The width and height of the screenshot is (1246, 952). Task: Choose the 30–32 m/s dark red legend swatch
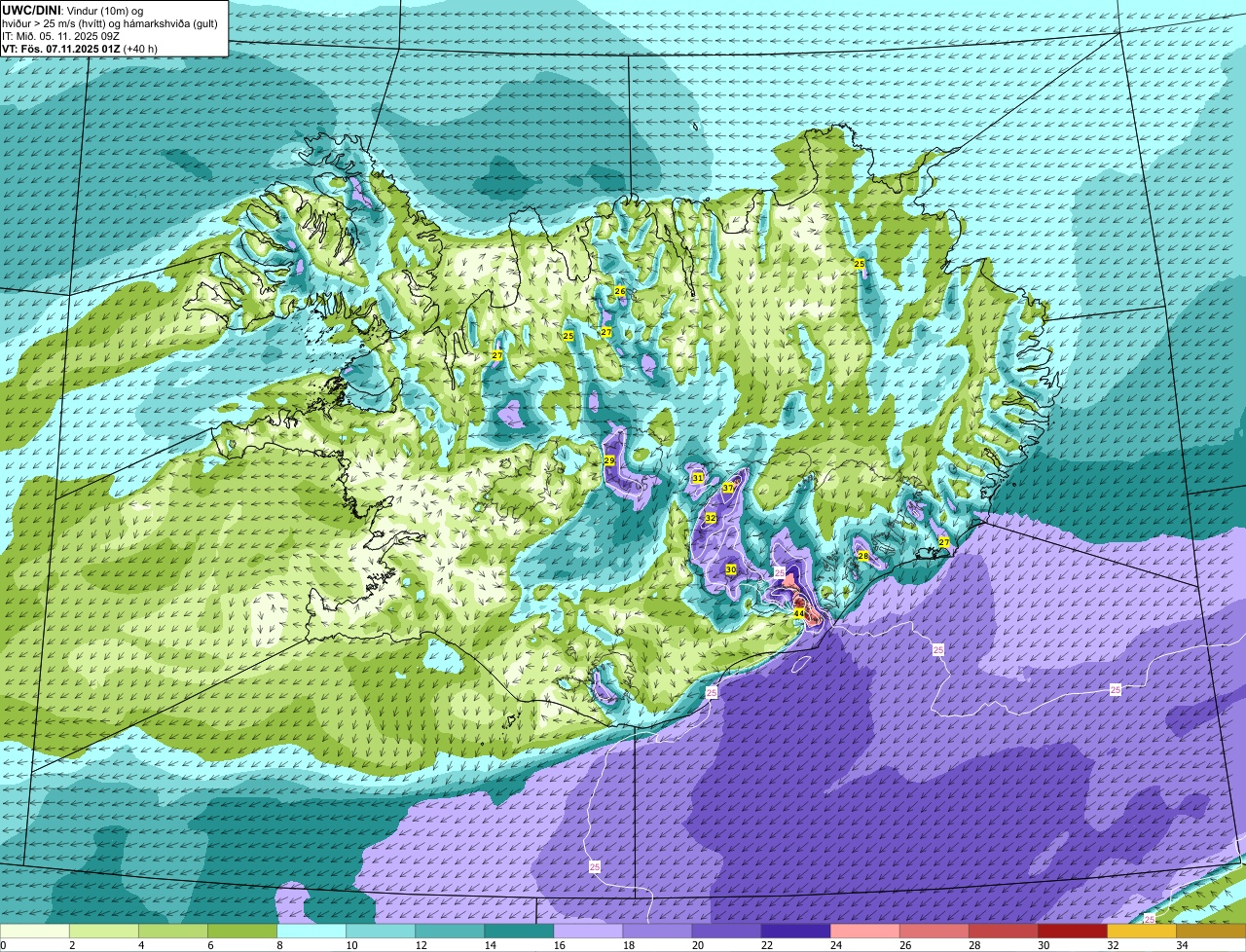click(x=1072, y=932)
